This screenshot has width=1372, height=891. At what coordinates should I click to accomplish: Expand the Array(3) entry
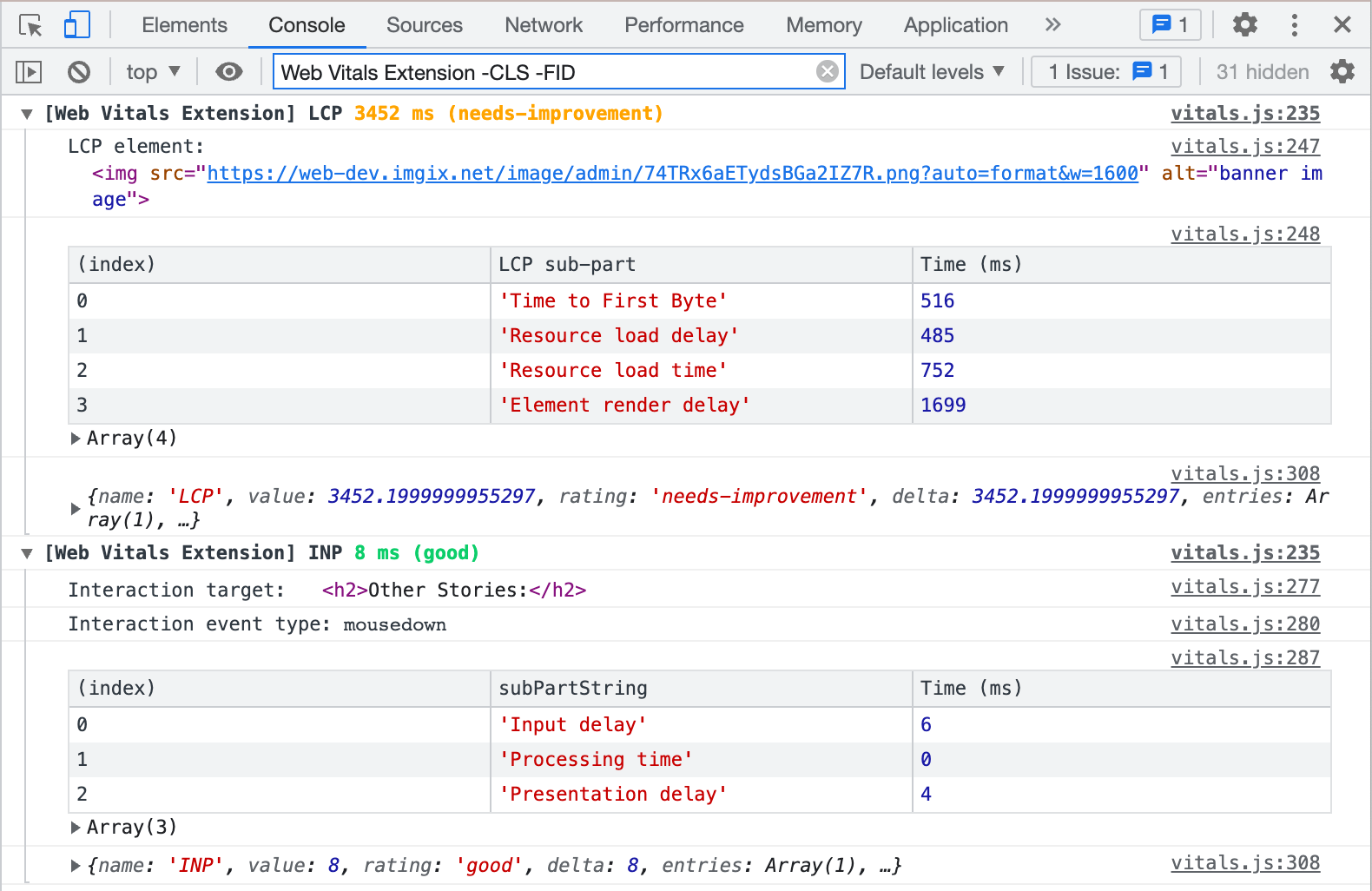pyautogui.click(x=76, y=828)
